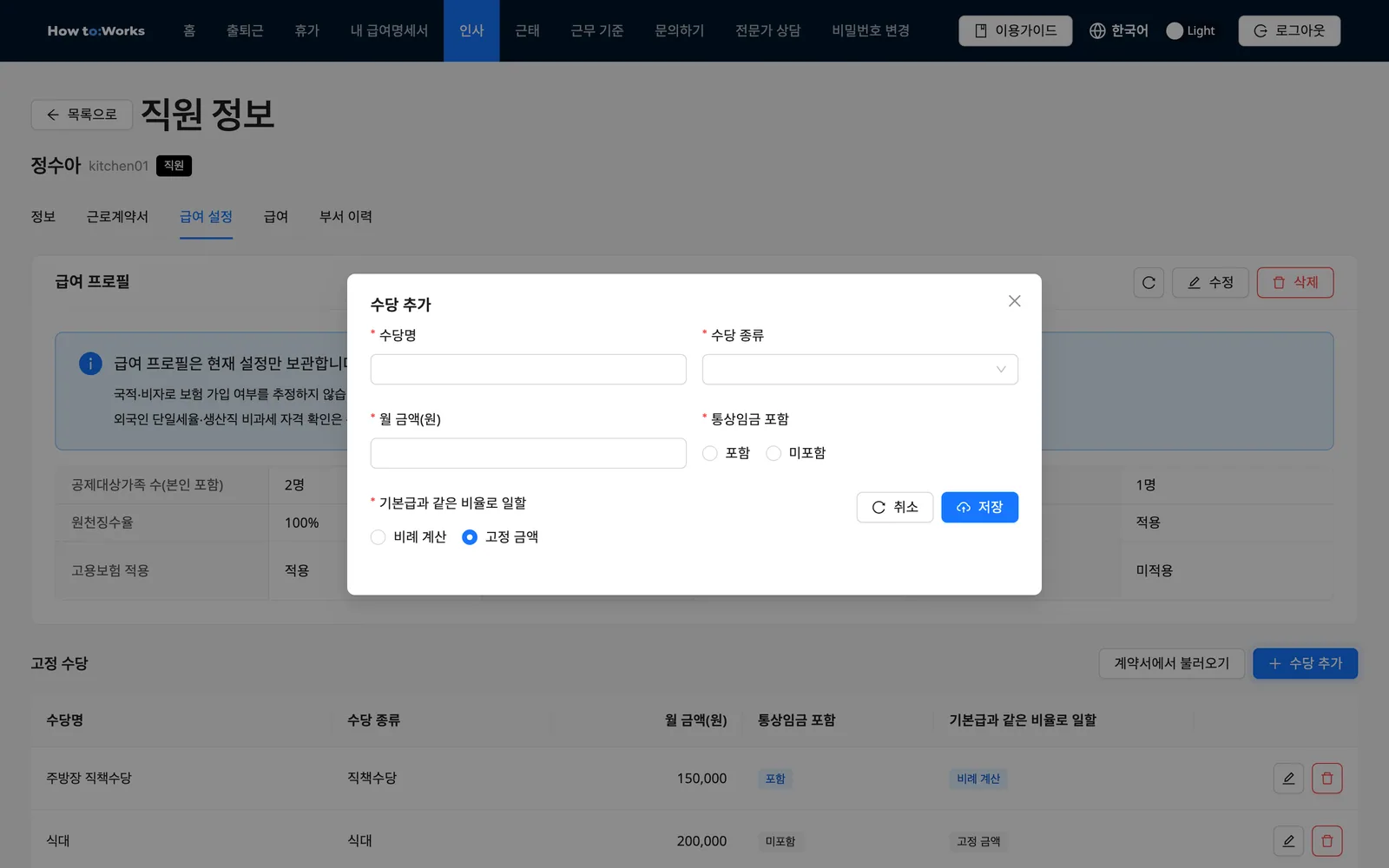The width and height of the screenshot is (1389, 868).
Task: Switch to the 급여 설정 tab
Action: coord(206,217)
